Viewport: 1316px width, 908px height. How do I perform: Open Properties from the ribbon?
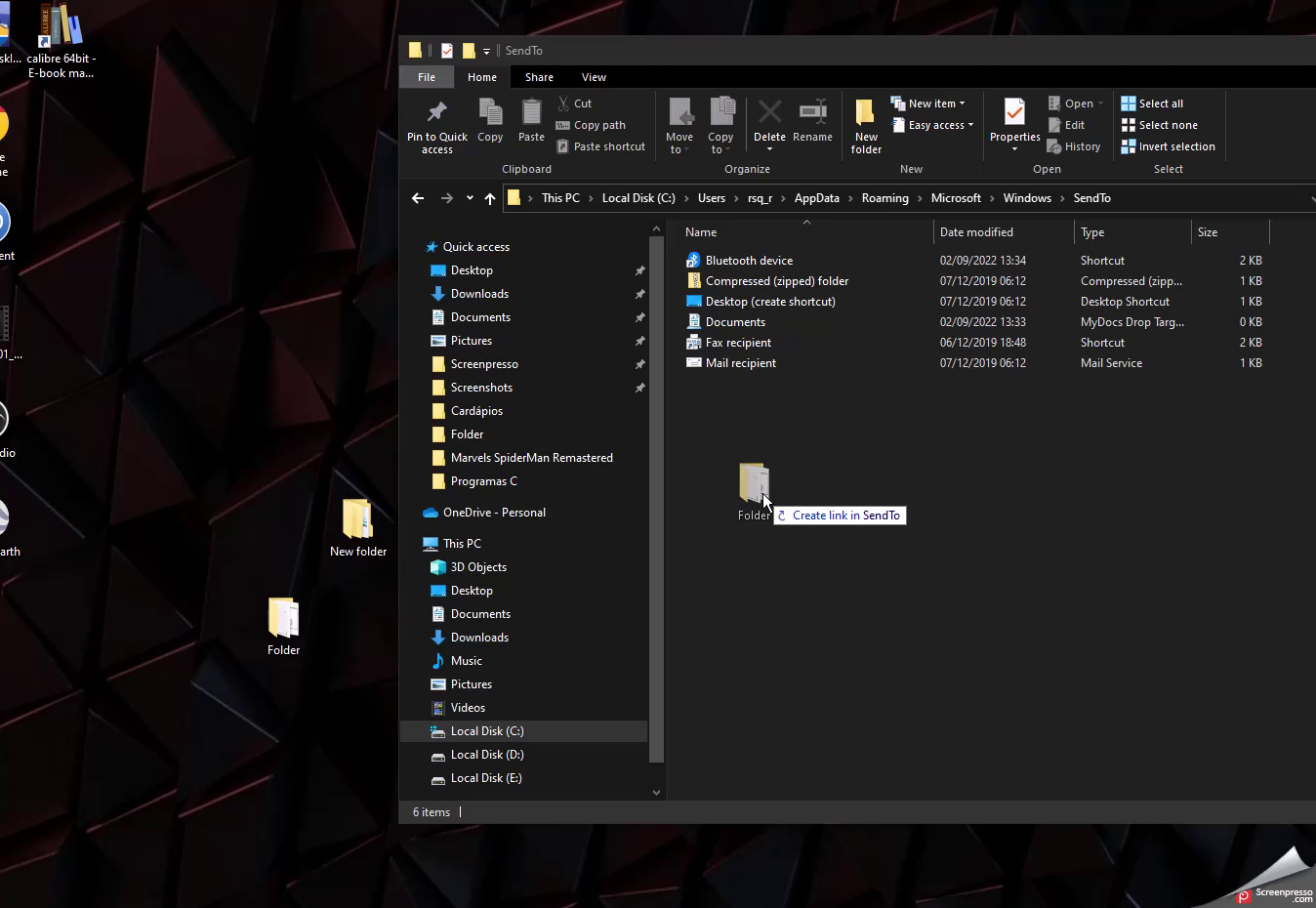click(x=1014, y=114)
